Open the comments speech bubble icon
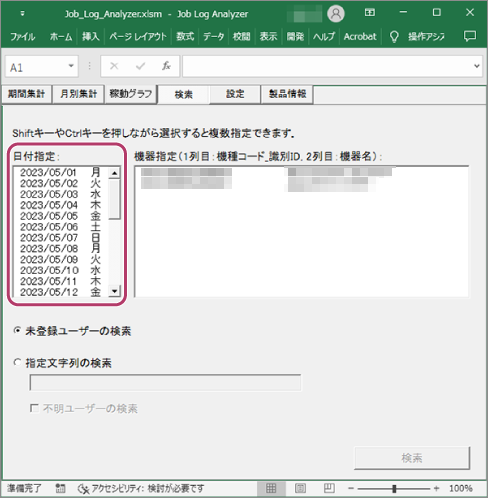This screenshot has width=488, height=498. [x=470, y=36]
